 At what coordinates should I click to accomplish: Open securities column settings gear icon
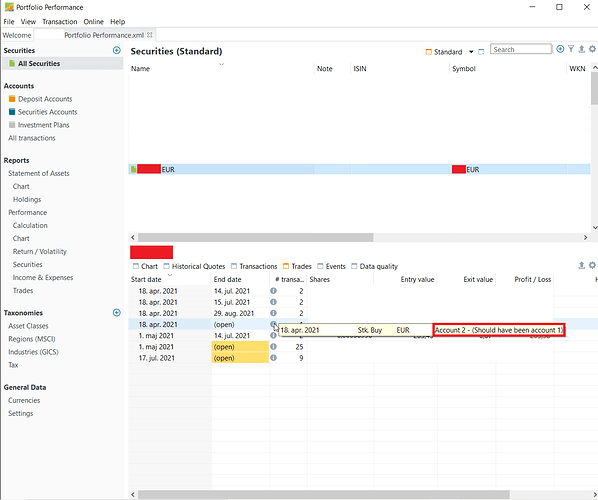(x=592, y=49)
